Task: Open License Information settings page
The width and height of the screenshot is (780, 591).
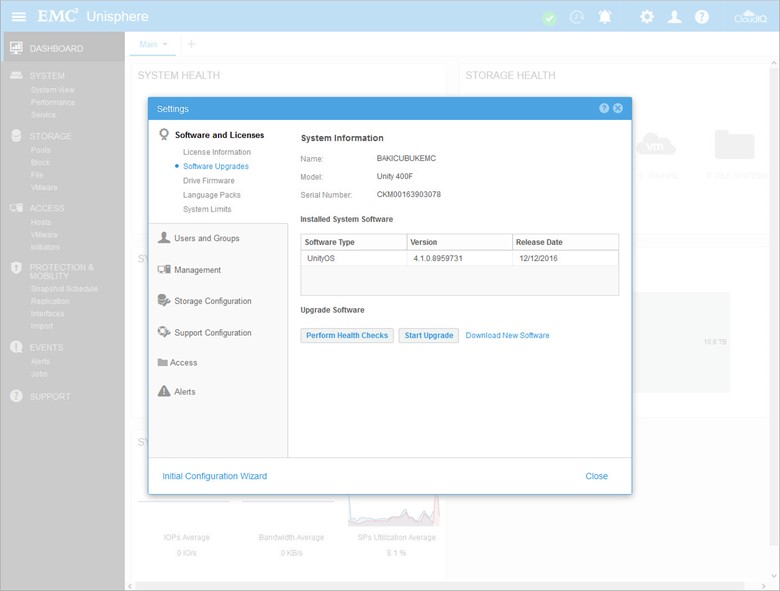Action: pyautogui.click(x=216, y=152)
